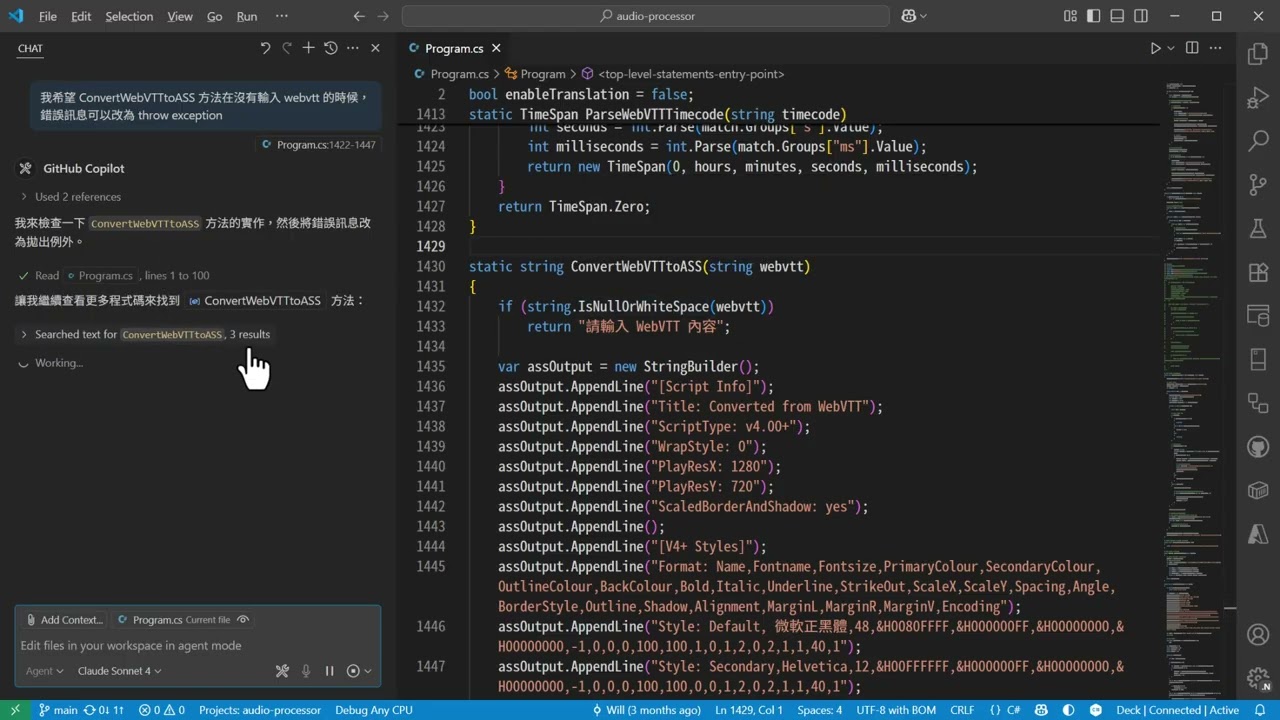Show chat history
Viewport: 1280px width, 720px height.
(x=331, y=48)
